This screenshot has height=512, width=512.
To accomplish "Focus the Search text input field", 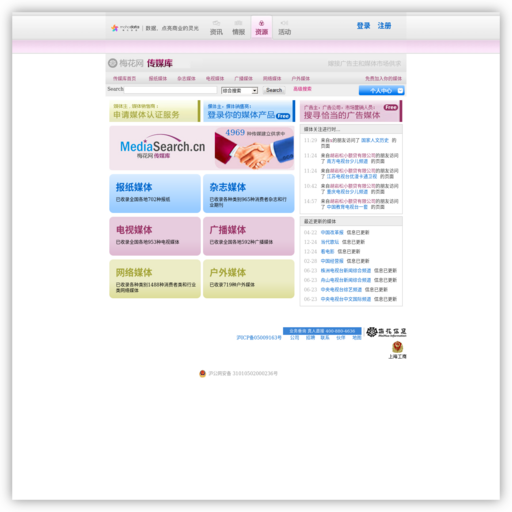I will 170,90.
